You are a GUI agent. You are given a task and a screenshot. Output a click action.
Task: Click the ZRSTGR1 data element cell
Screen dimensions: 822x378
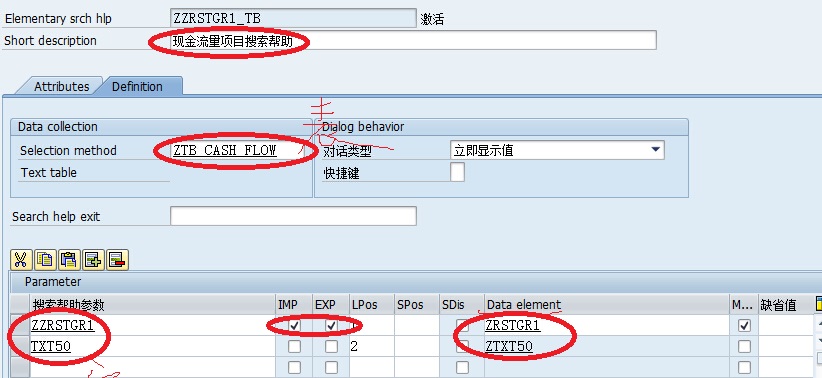coord(607,326)
